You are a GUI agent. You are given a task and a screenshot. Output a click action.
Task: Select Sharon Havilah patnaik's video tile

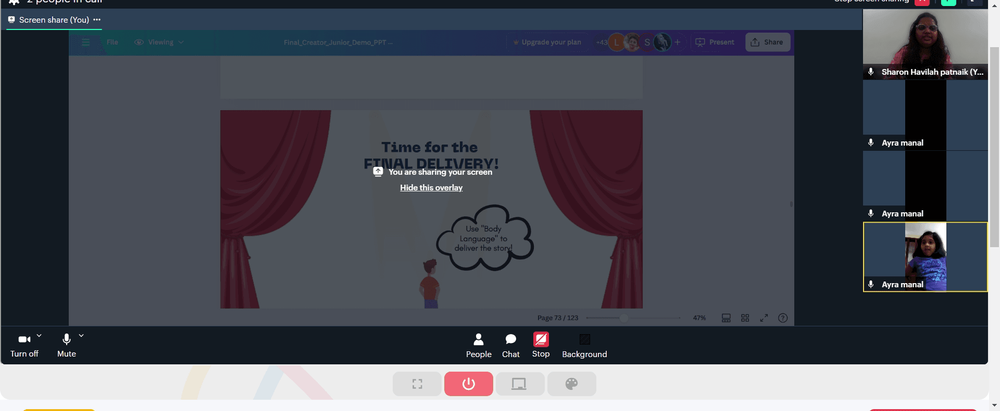925,44
